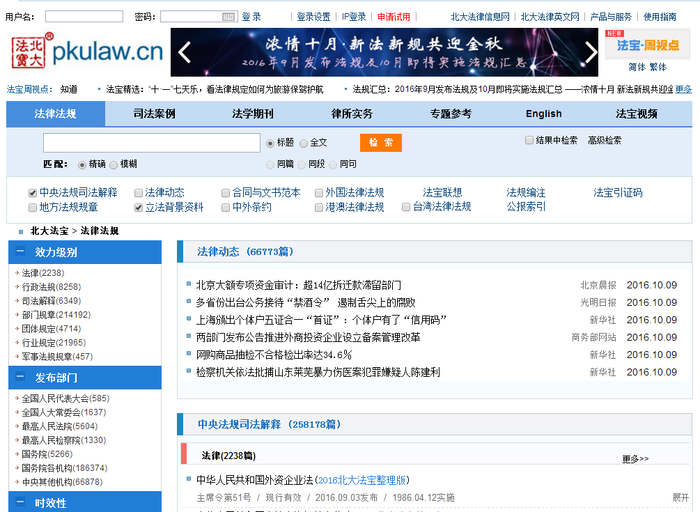Screen dimensions: 700x512
Task: Uncheck the 中央法规司法解释 checkbox
Action: 33,192
